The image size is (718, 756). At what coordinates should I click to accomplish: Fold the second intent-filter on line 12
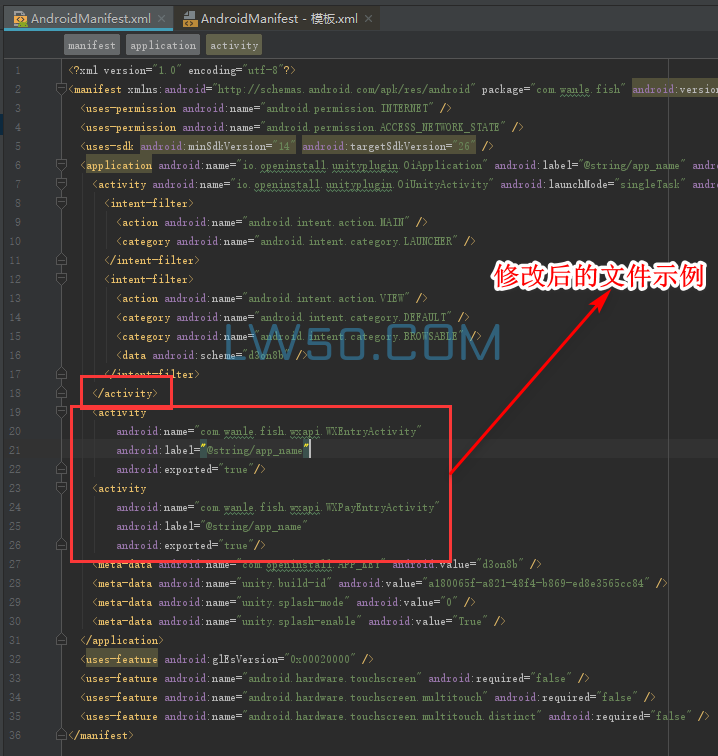point(60,279)
